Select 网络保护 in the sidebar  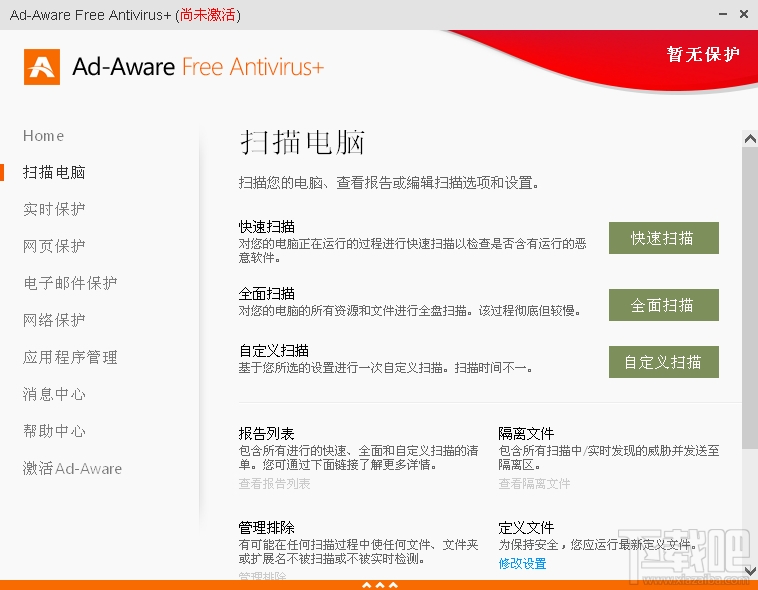pos(54,320)
